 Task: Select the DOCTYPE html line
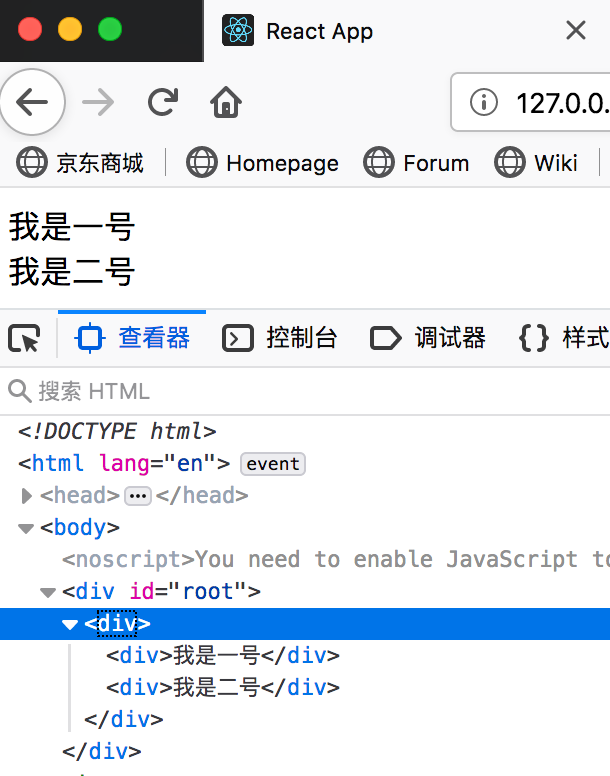point(117,431)
